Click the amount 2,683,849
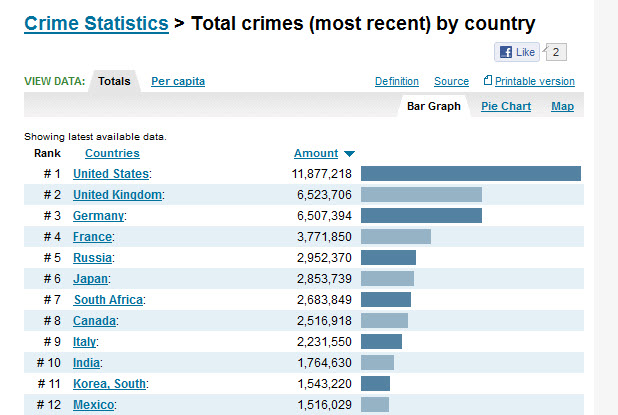 click(324, 300)
